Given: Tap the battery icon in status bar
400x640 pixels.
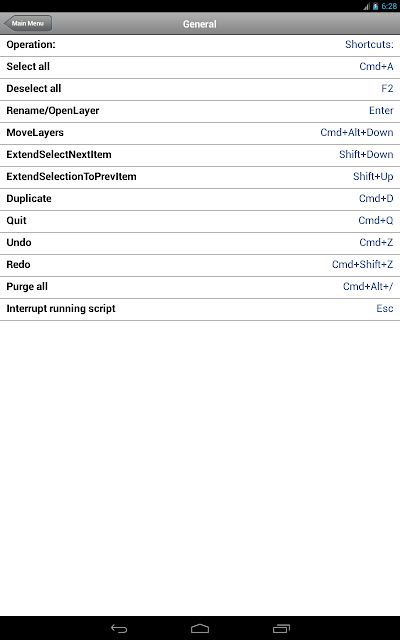Looking at the screenshot, I should (375, 6).
